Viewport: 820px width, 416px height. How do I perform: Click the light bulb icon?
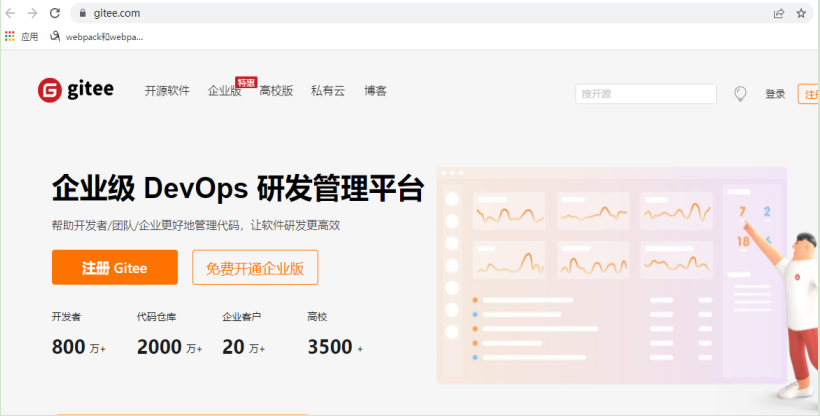coord(740,94)
